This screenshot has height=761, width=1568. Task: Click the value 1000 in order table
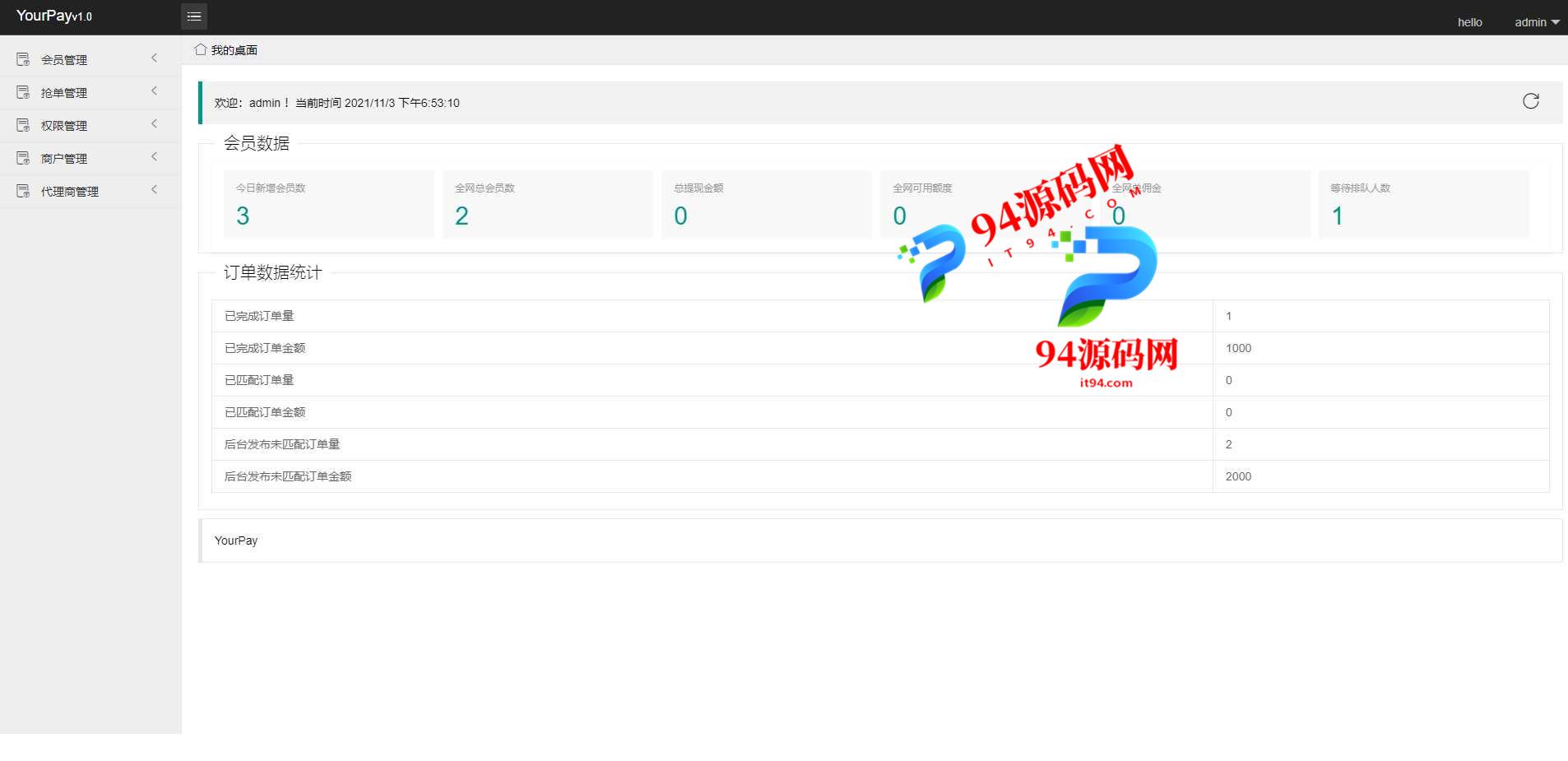pos(1238,348)
